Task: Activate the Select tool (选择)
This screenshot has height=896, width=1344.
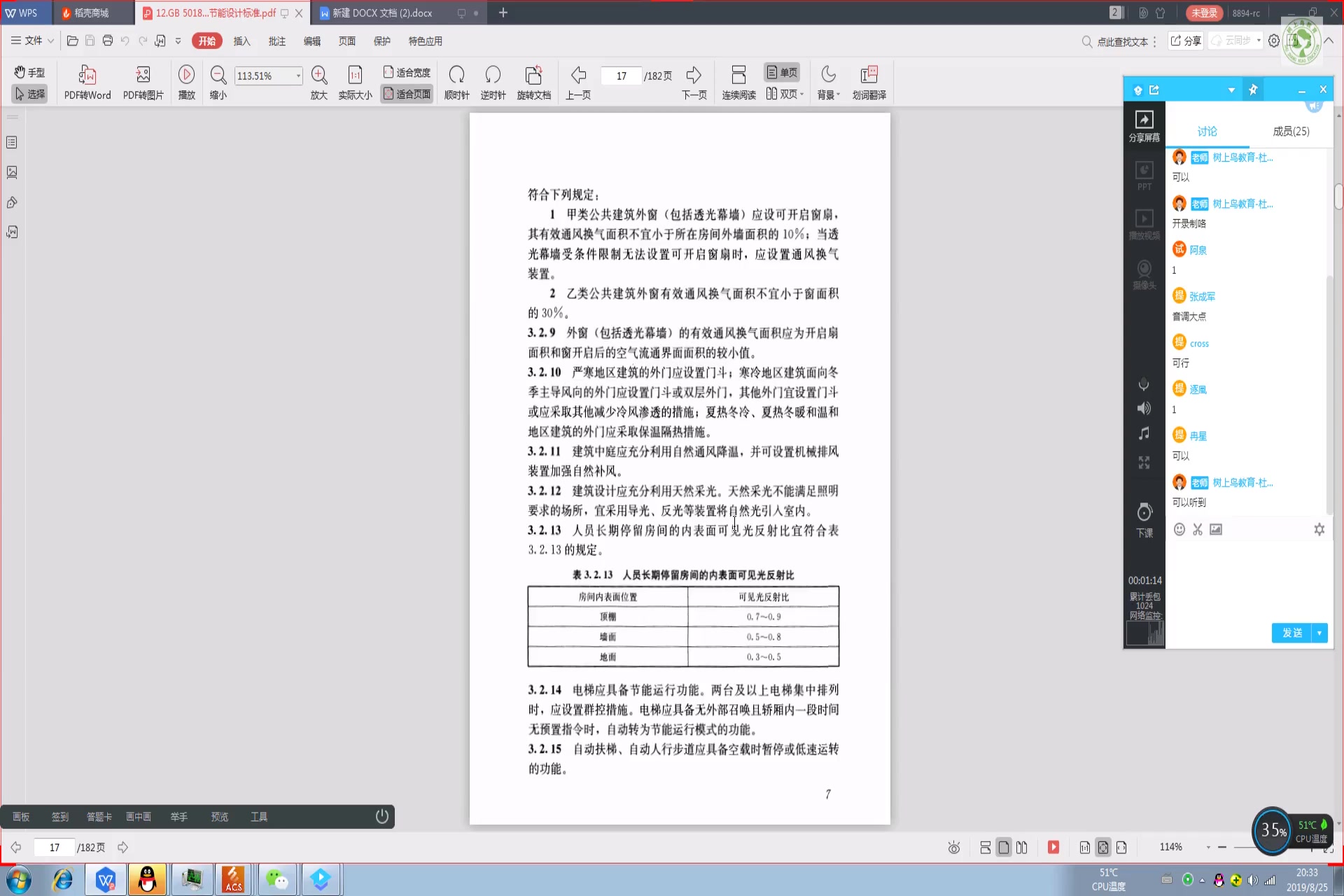Action: tap(29, 94)
